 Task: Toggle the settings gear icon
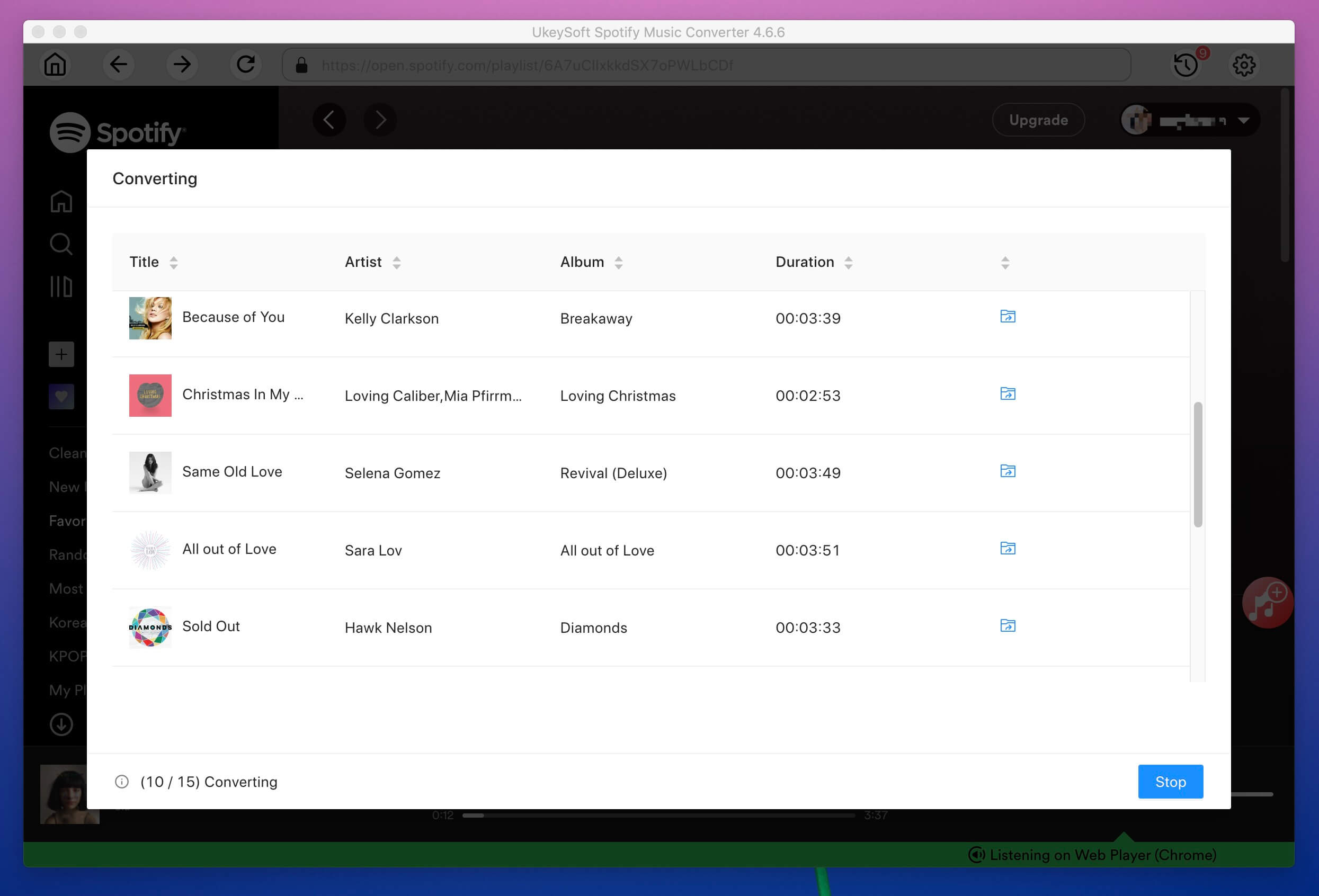click(x=1245, y=64)
